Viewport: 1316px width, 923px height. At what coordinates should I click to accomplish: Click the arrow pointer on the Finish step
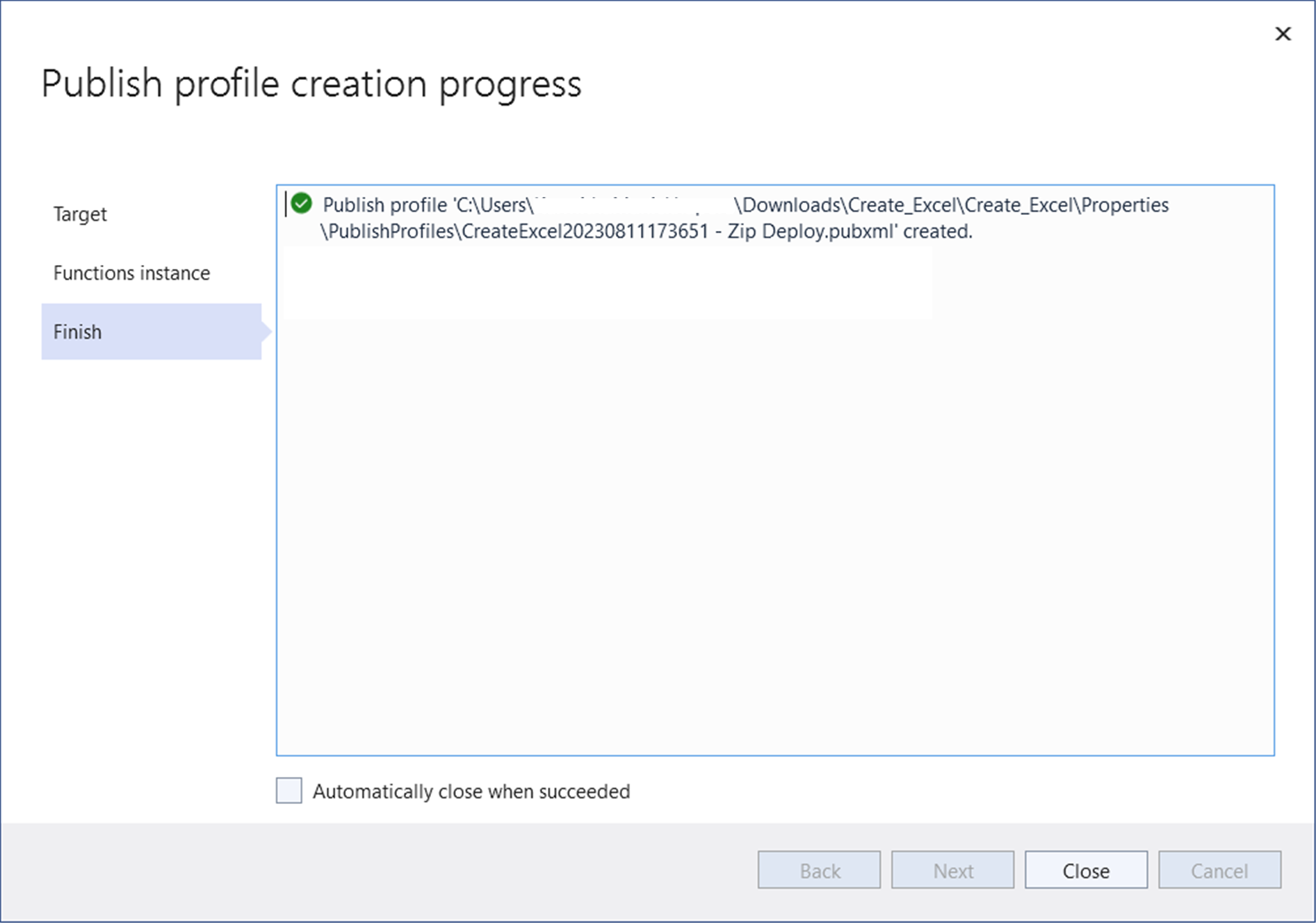pyautogui.click(x=266, y=332)
